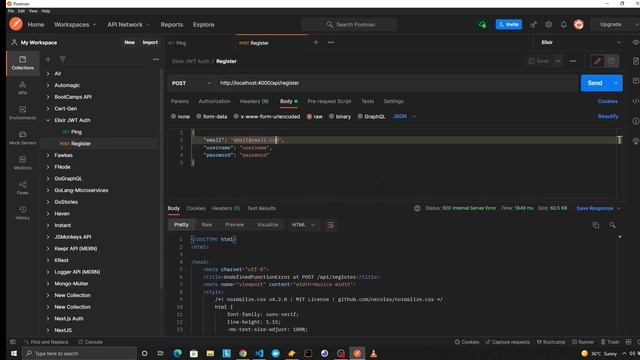Collapse the Elixir JWT Auth collection

click(x=48, y=120)
